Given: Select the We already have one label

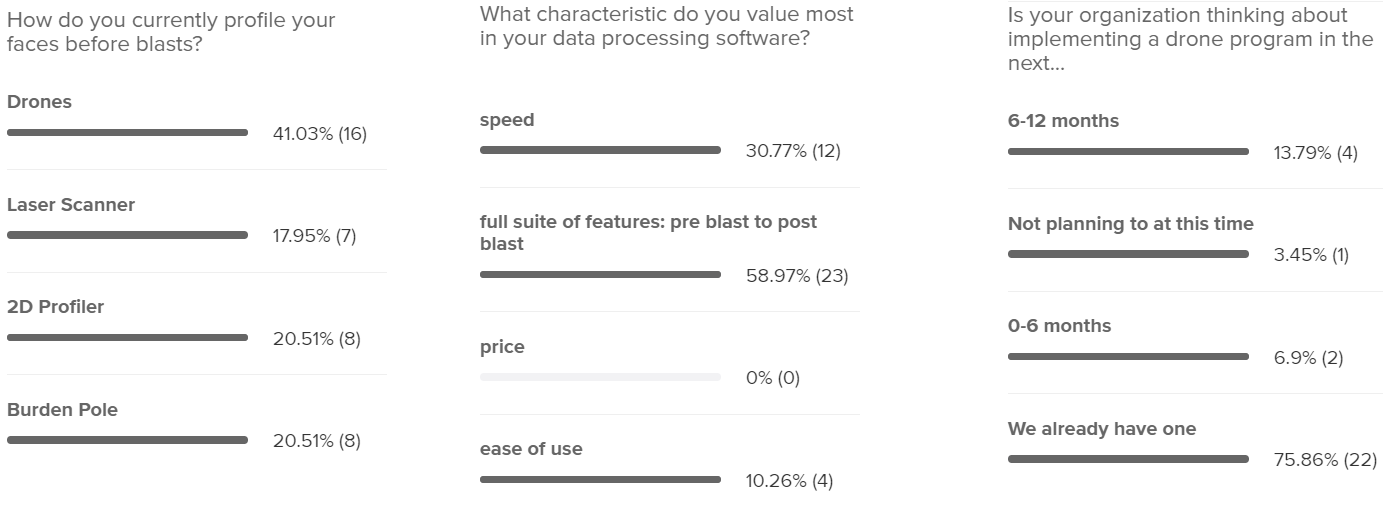Looking at the screenshot, I should (x=1102, y=429).
